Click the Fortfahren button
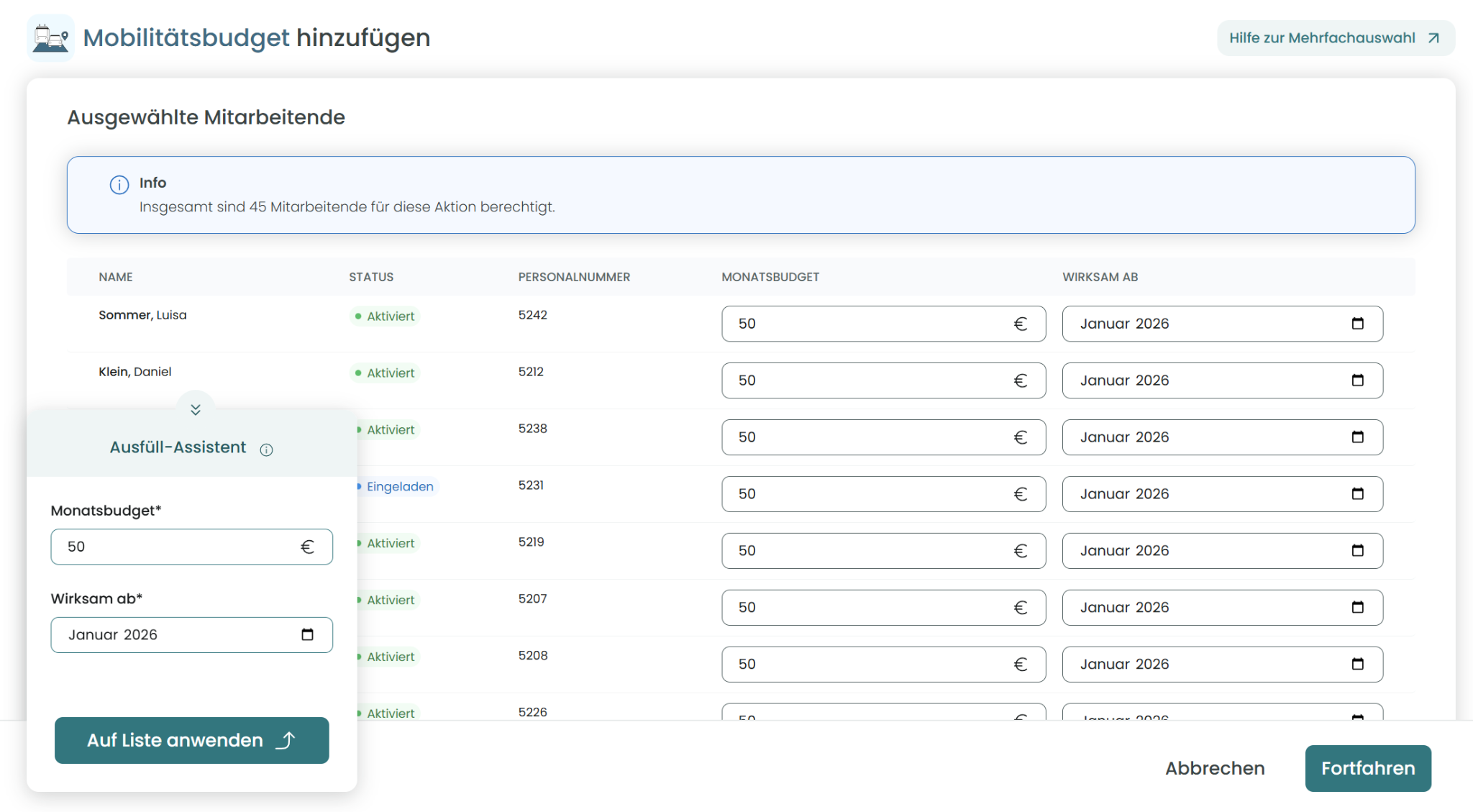This screenshot has width=1473, height=812. [1367, 768]
